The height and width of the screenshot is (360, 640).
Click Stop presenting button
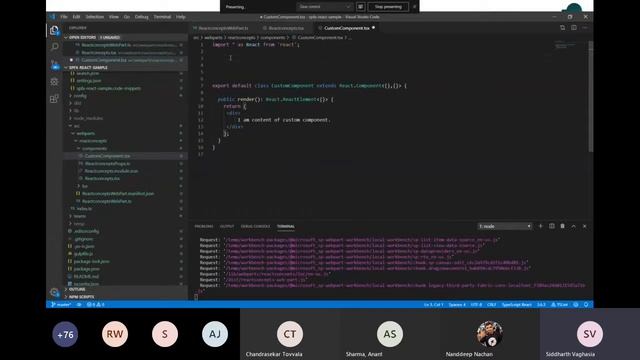point(388,7)
